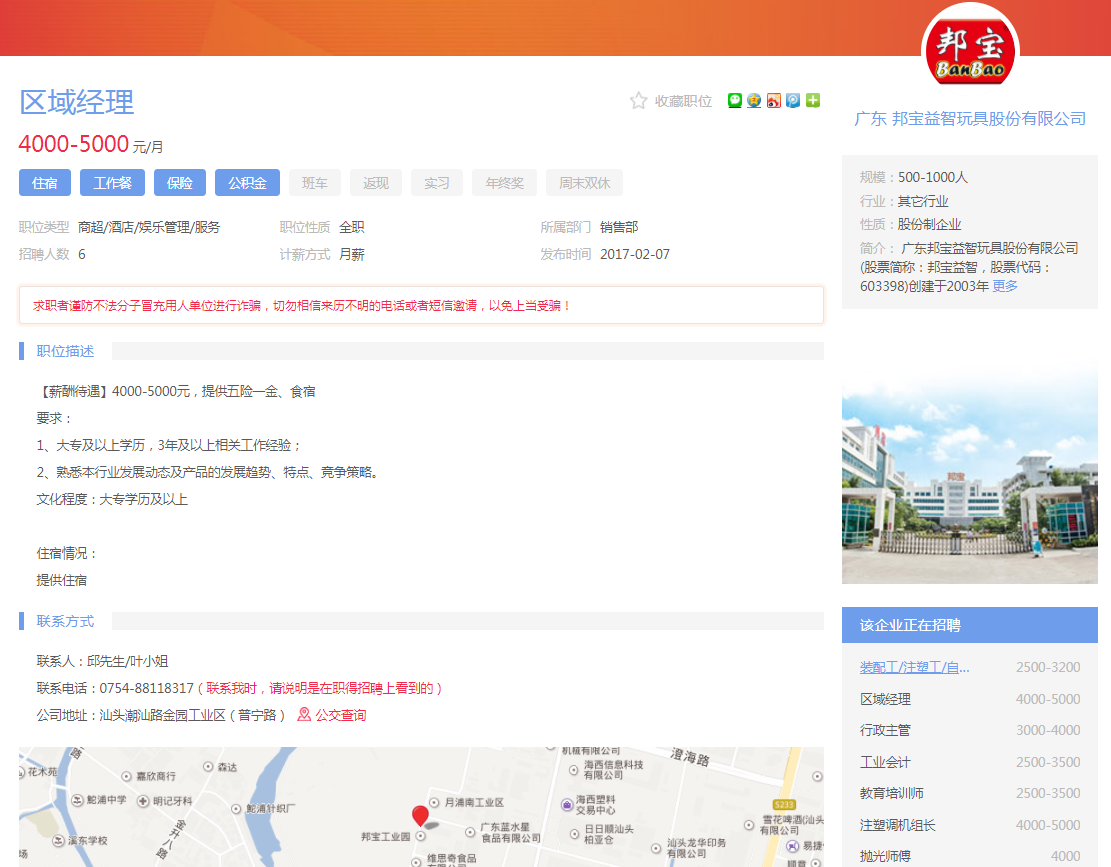Image resolution: width=1111 pixels, height=867 pixels.
Task: Click the greyed 返现 benefit tag
Action: [376, 183]
